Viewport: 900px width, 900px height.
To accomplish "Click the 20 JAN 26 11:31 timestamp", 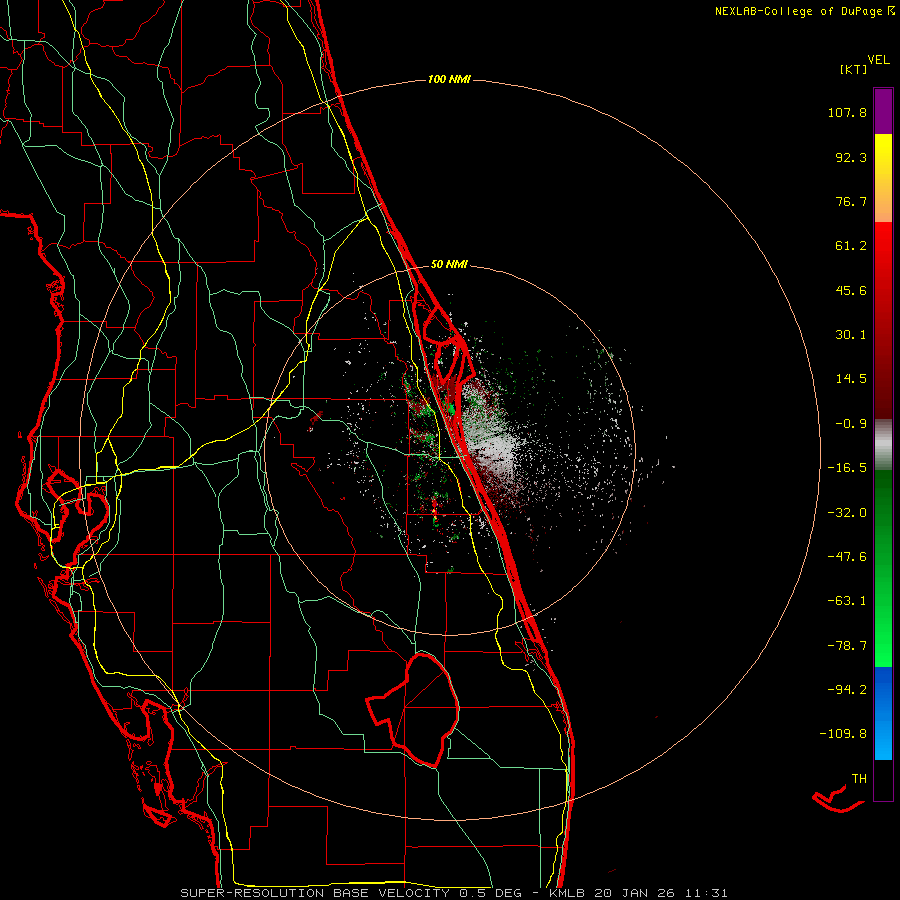I will coord(661,893).
